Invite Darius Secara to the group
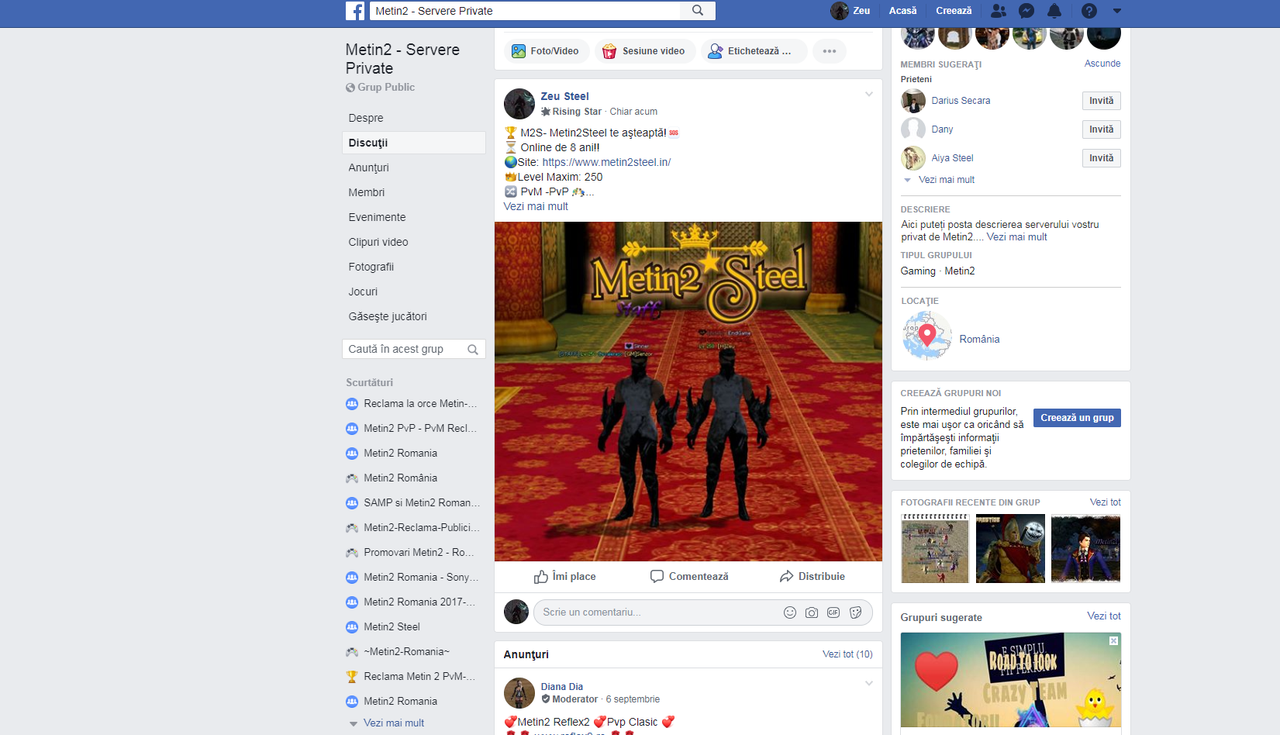The image size is (1280, 735). 1101,101
